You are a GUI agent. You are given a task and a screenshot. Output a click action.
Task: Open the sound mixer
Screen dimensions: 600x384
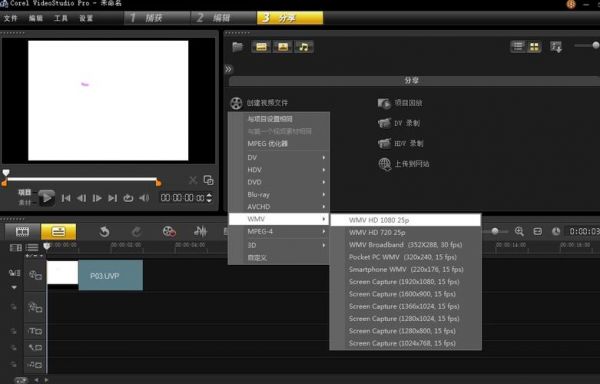coord(200,231)
